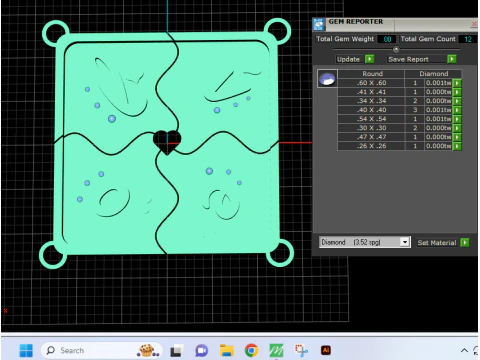
Task: Click the collapse handle under gem totals
Action: coord(396,49)
